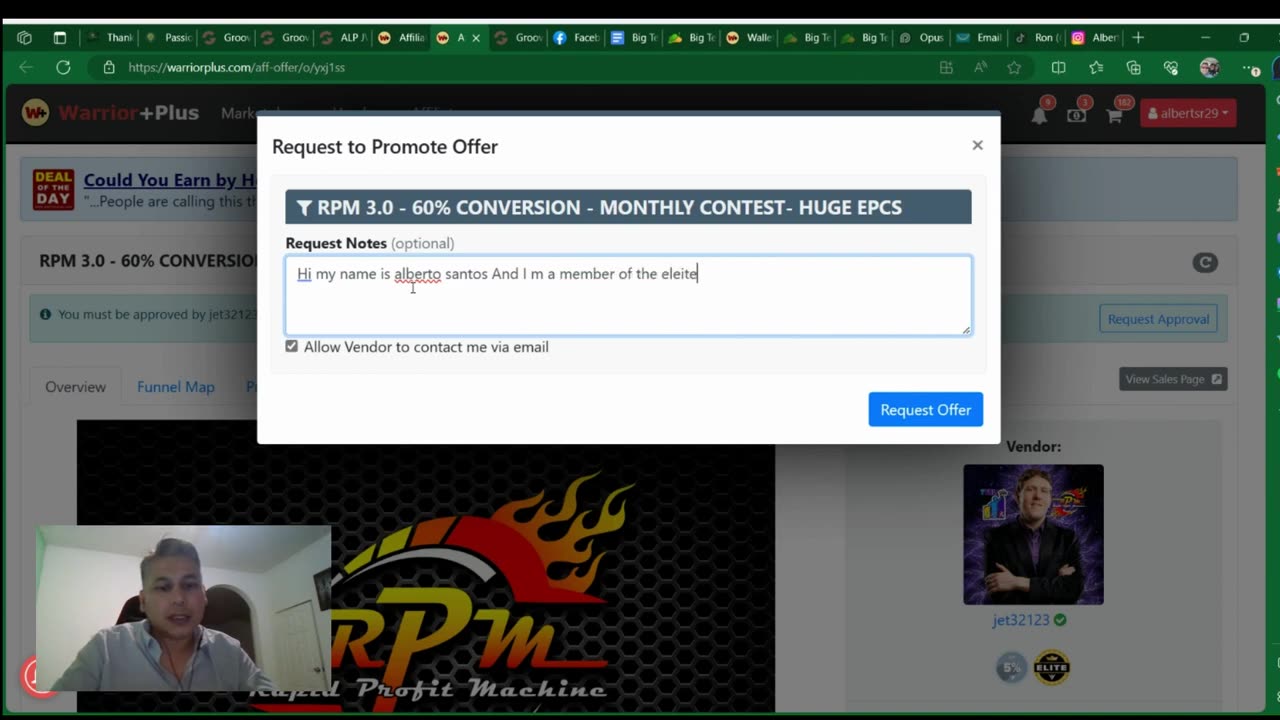
Task: Open View Sales Page button
Action: tap(1173, 379)
